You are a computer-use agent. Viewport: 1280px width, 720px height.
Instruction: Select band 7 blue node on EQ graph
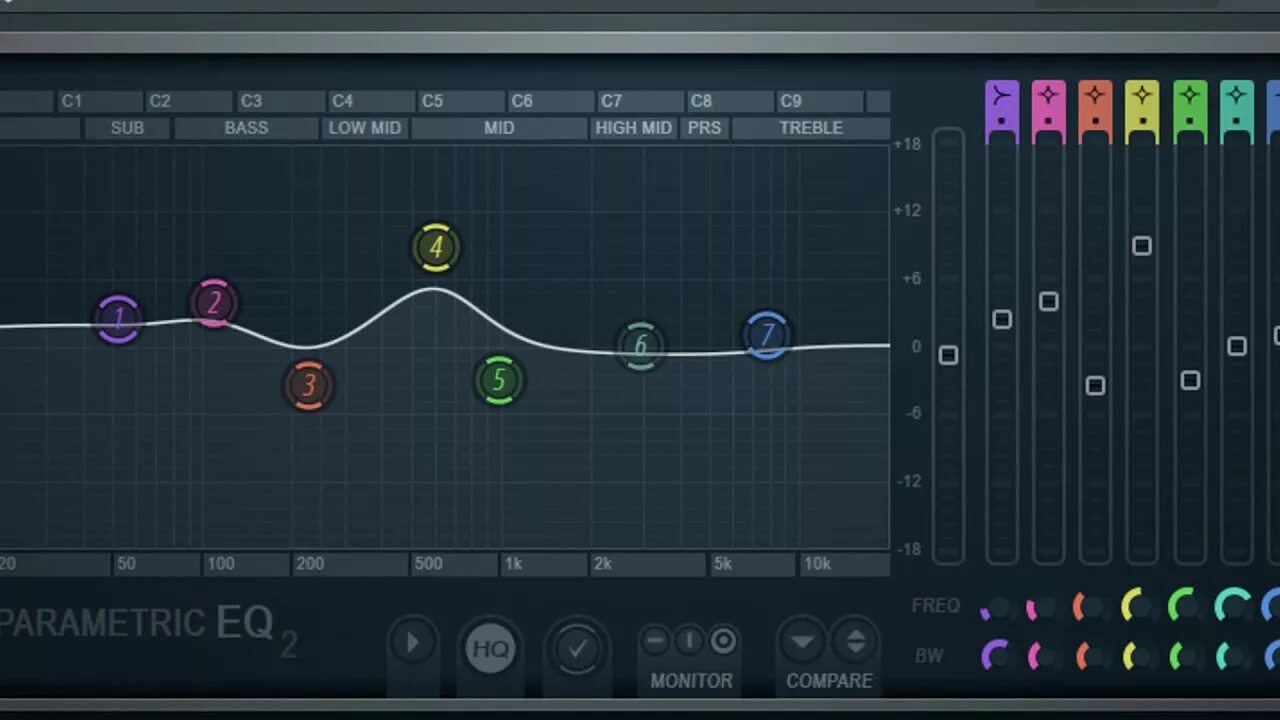tap(767, 335)
